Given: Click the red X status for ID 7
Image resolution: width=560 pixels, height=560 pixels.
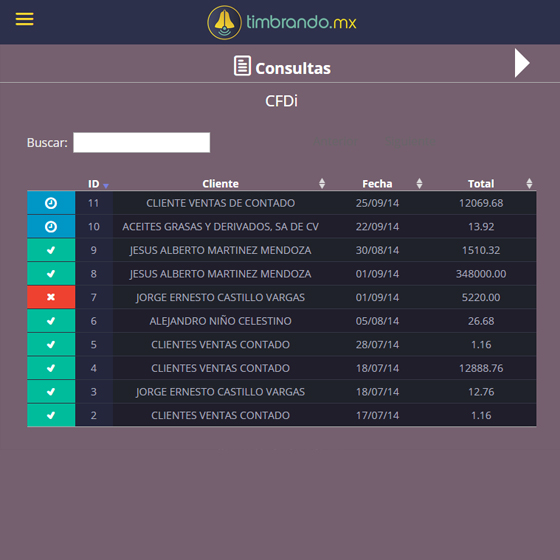Looking at the screenshot, I should tap(51, 297).
